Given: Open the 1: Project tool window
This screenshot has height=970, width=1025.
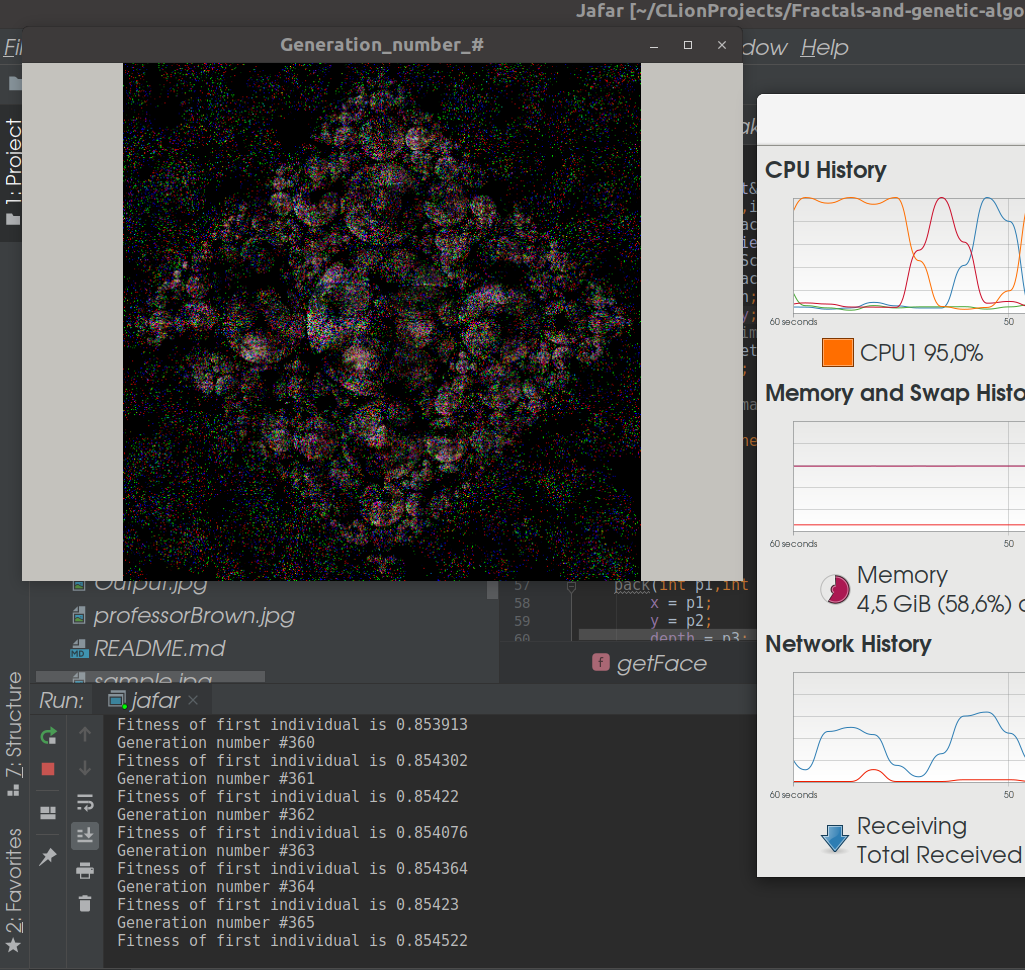Looking at the screenshot, I should (x=13, y=172).
